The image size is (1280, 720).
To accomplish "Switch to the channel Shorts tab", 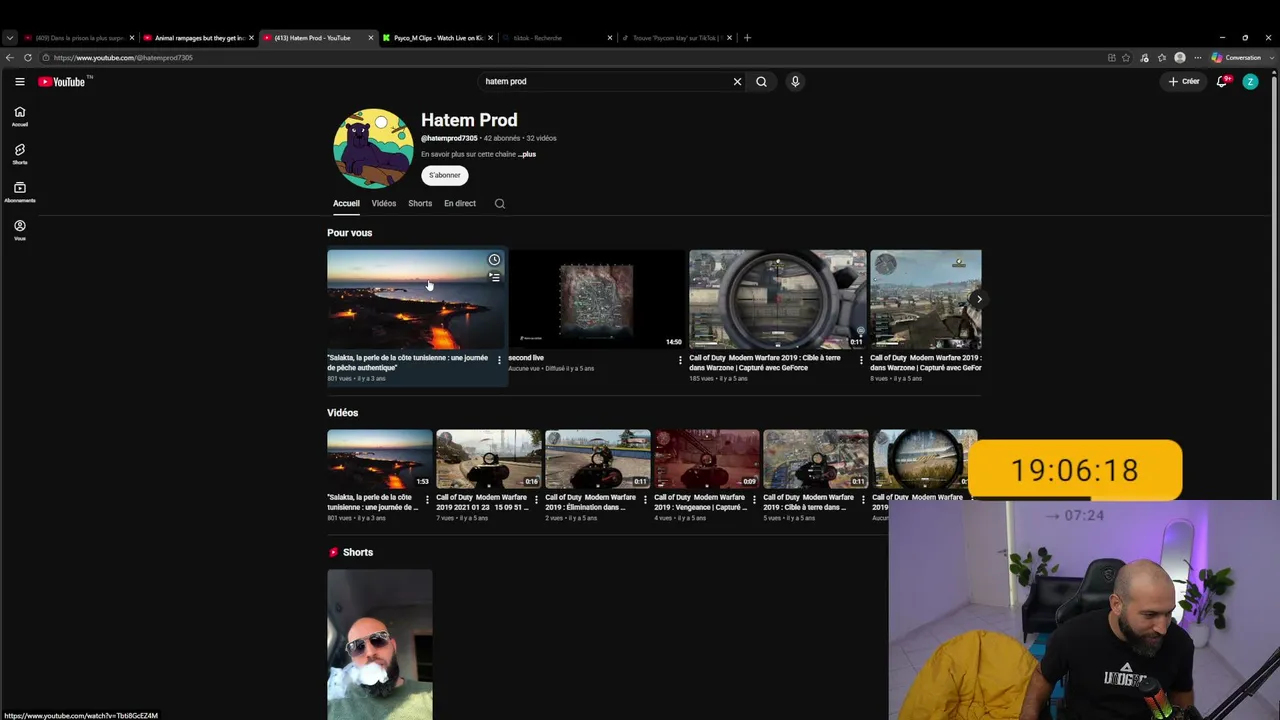I will coord(420,204).
